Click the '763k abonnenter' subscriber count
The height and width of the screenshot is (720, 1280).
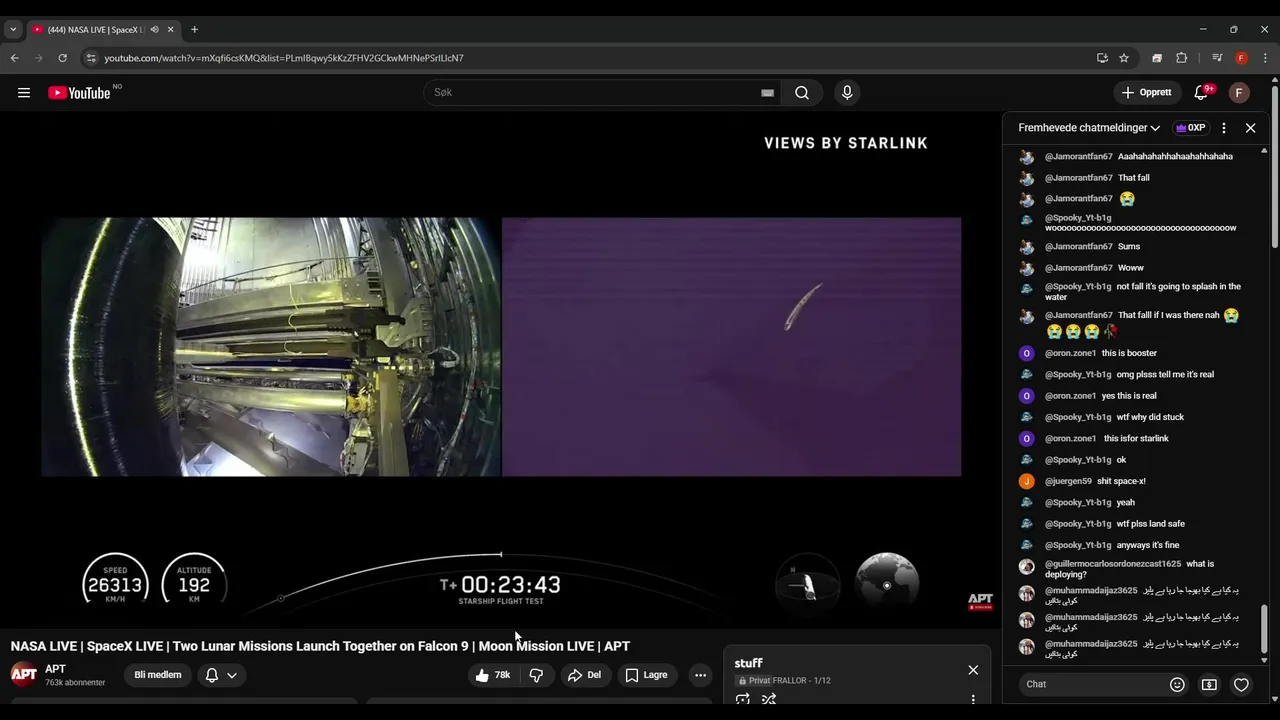75,683
